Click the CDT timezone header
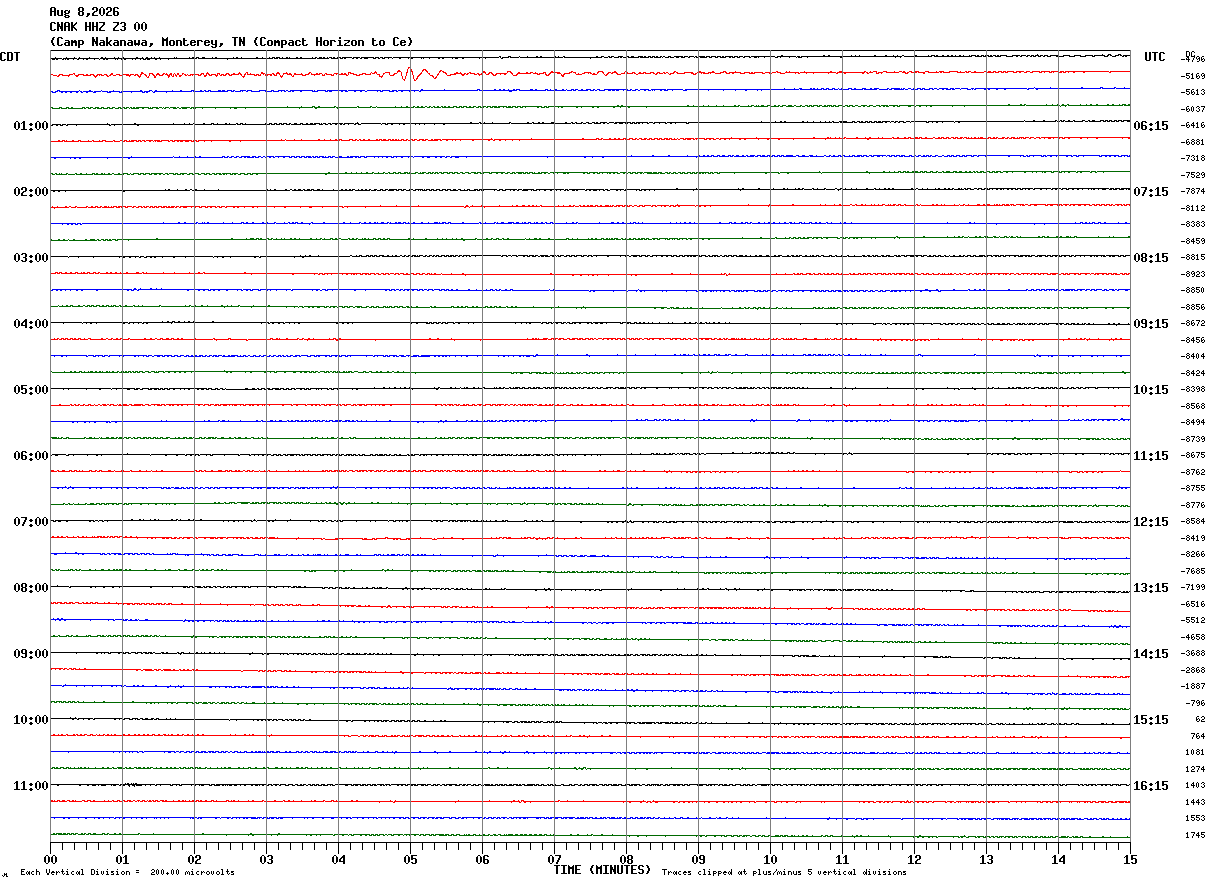Image resolution: width=1210 pixels, height=886 pixels. (10, 57)
